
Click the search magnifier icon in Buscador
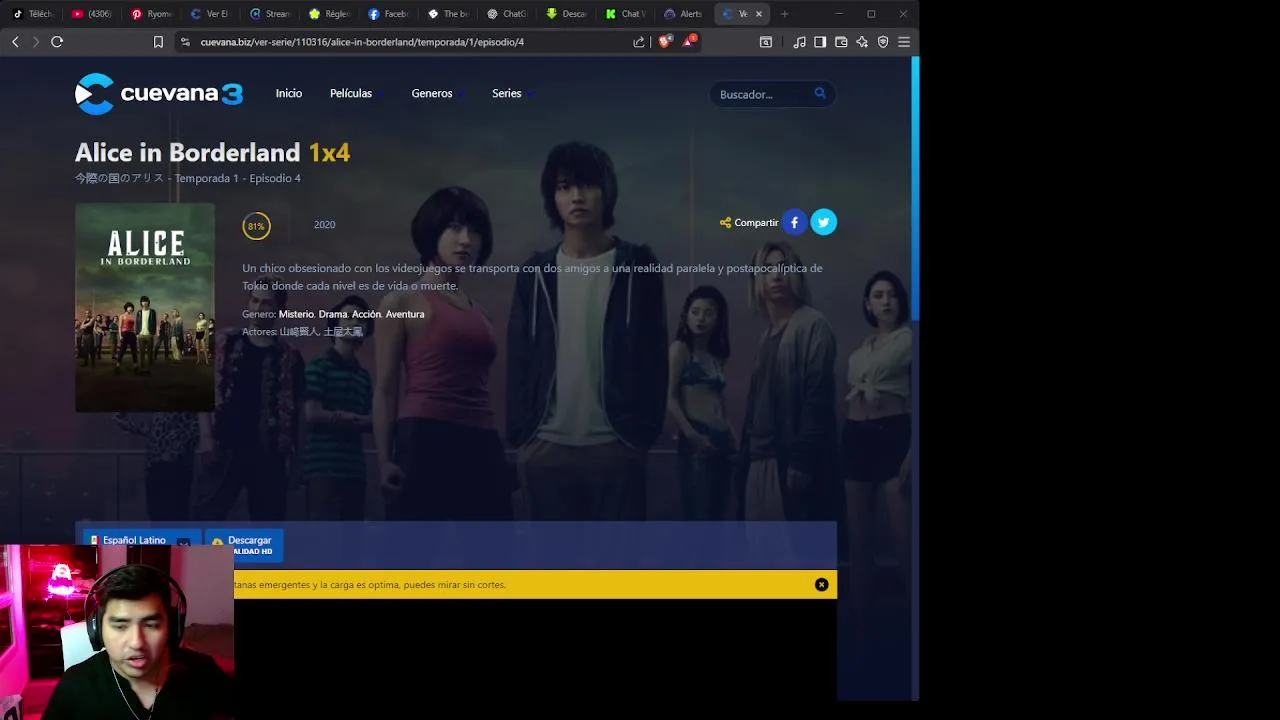pyautogui.click(x=820, y=93)
